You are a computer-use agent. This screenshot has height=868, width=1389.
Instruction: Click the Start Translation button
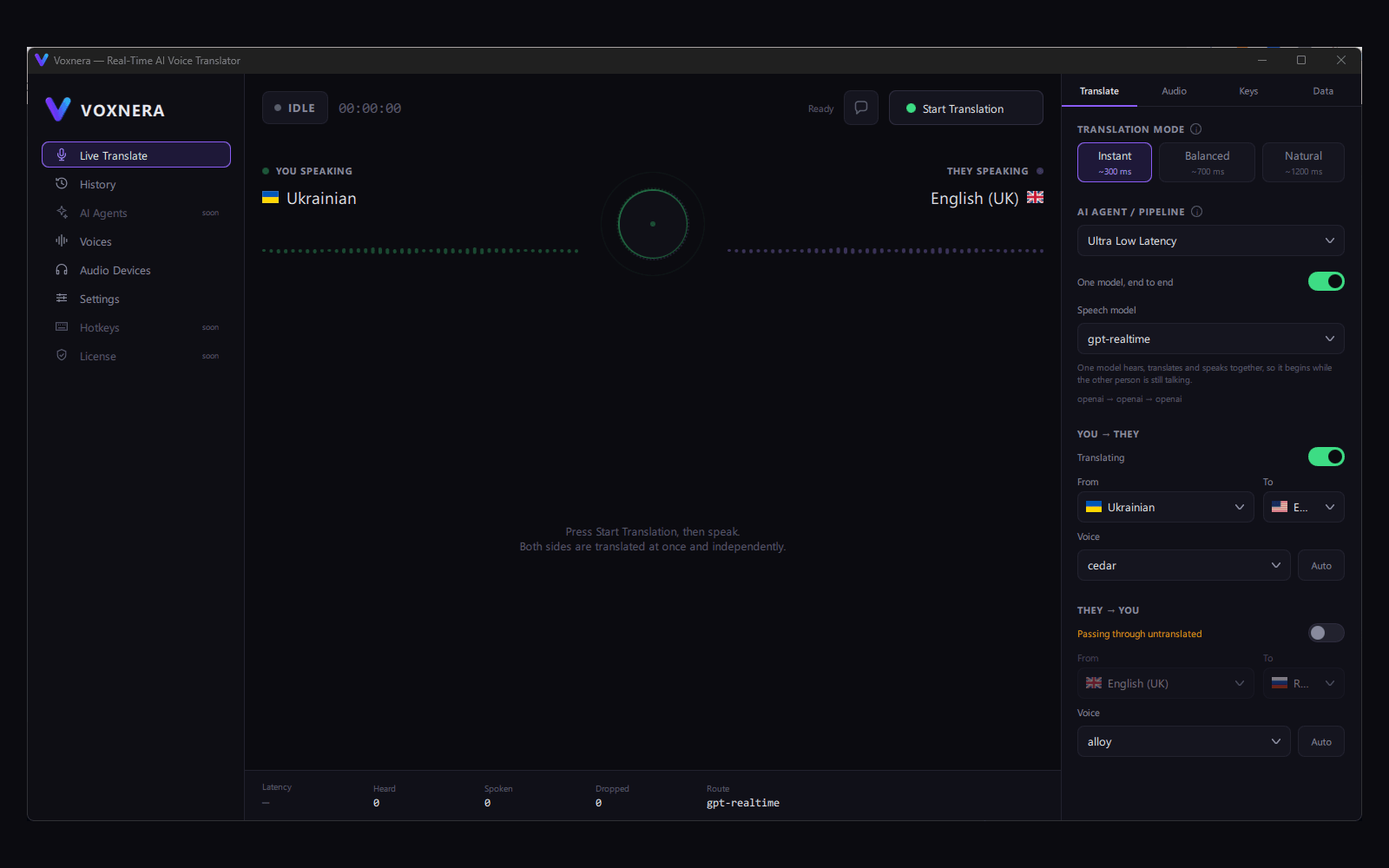coord(965,108)
